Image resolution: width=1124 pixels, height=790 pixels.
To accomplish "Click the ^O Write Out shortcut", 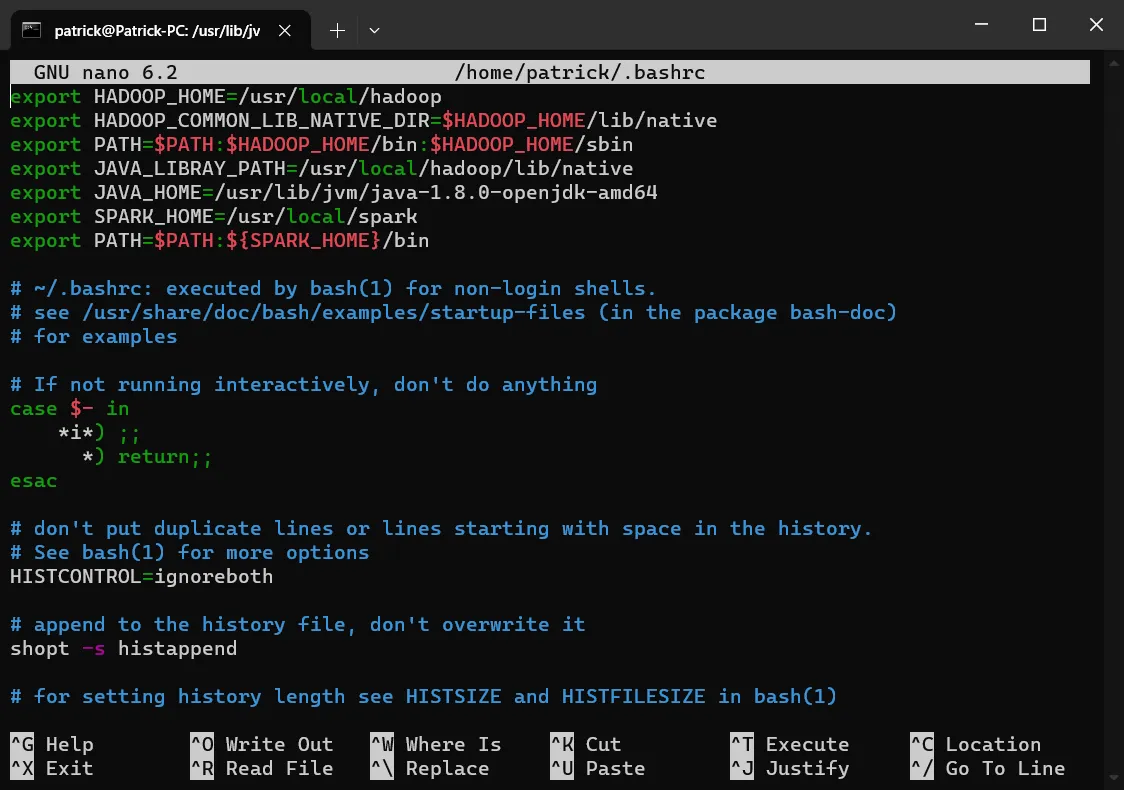I will (262, 744).
